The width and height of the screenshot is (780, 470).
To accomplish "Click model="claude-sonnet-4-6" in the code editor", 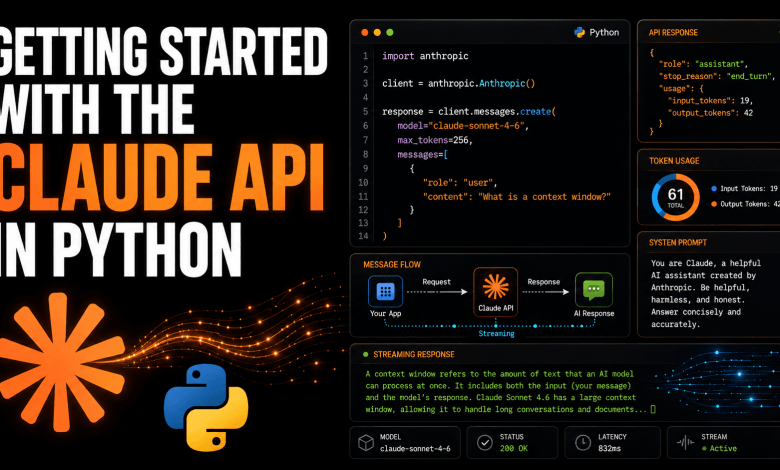I will tap(463, 126).
